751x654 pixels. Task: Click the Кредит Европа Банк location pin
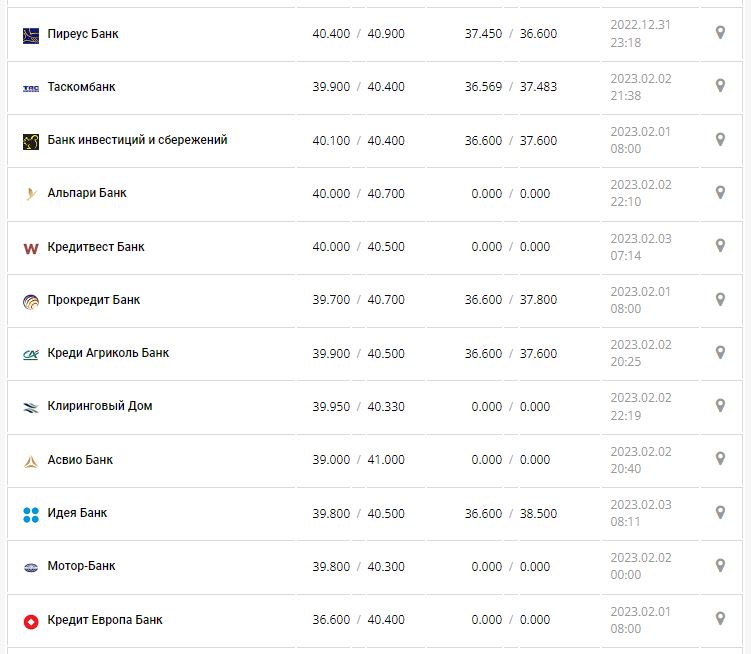tap(720, 619)
